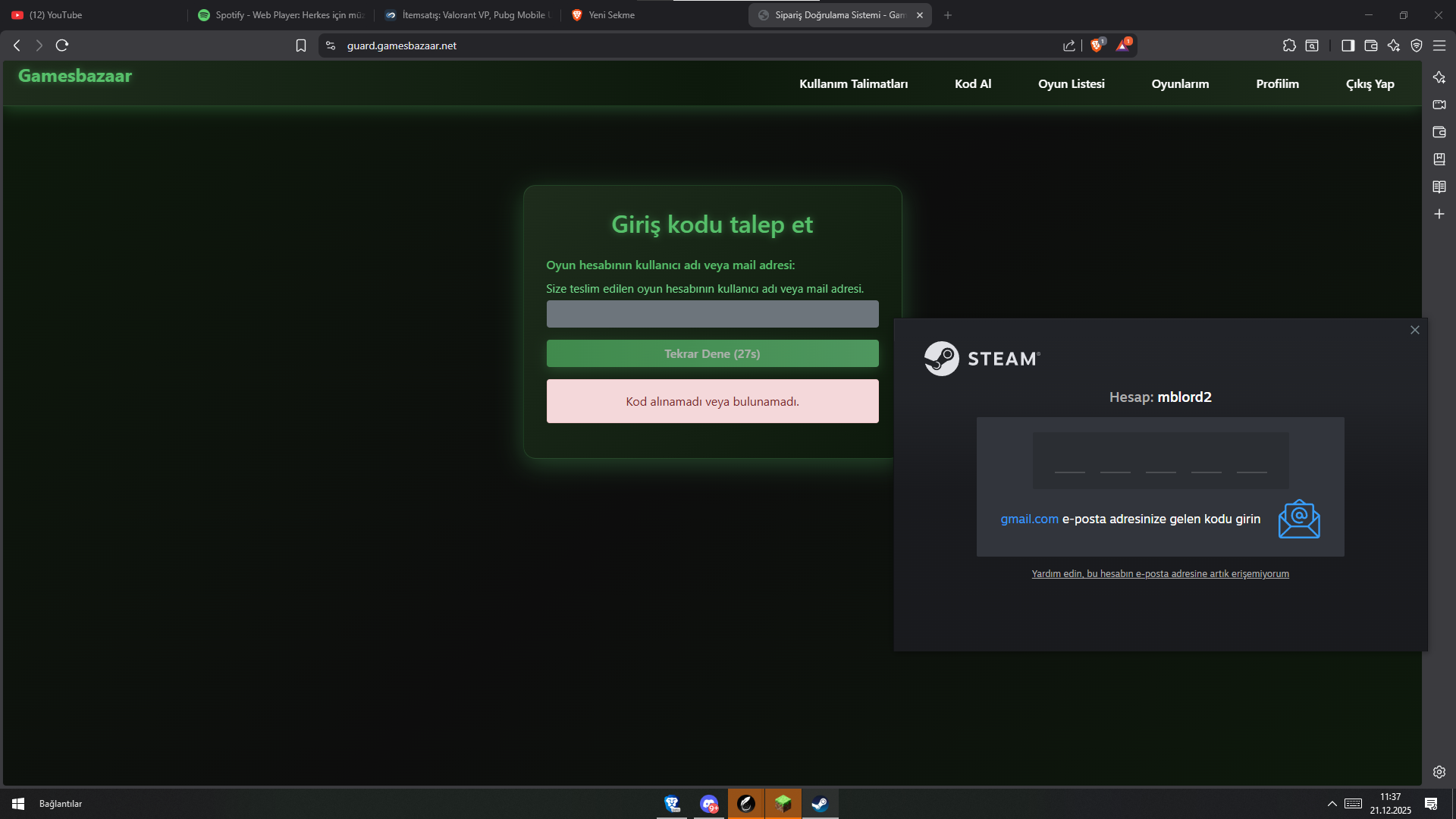Screen dimensions: 1456x819
Task: Switch to the İtemsatış tab
Action: point(468,15)
